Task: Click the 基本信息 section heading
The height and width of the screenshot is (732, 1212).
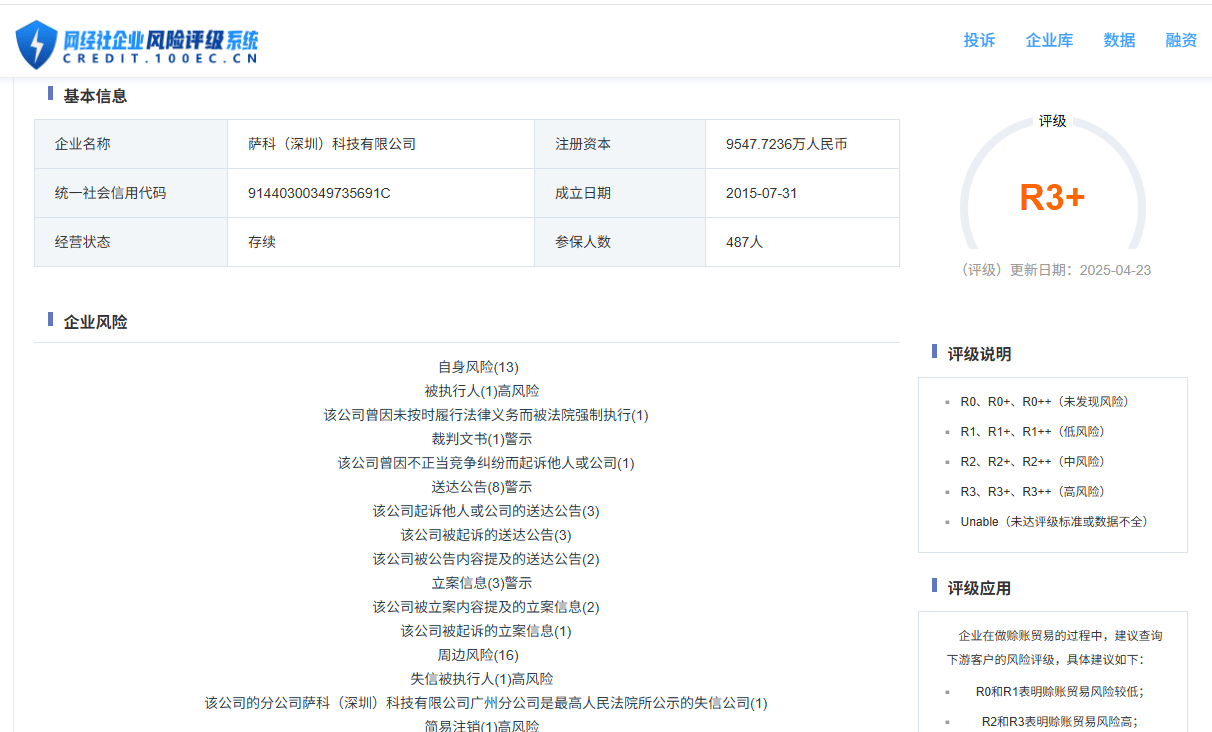Action: [95, 96]
